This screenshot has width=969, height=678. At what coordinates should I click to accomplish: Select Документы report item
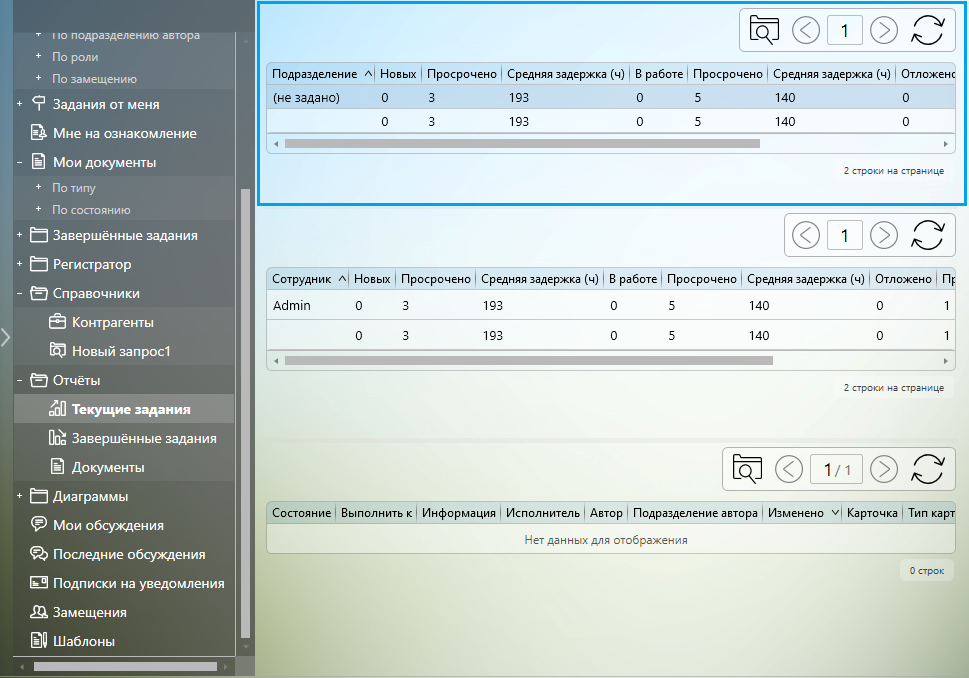pos(108,467)
